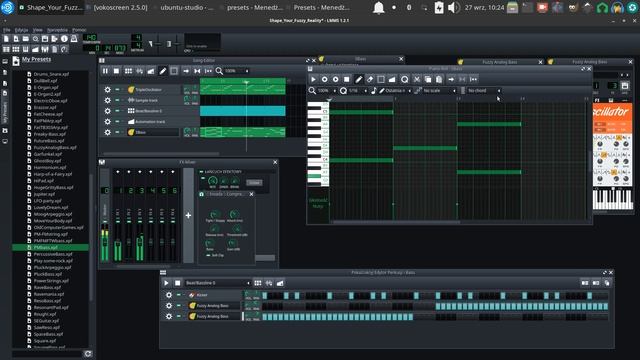Viewport: 640px width, 360px height.
Task: Click the Piano Roll quantize button
Action: [x=404, y=80]
